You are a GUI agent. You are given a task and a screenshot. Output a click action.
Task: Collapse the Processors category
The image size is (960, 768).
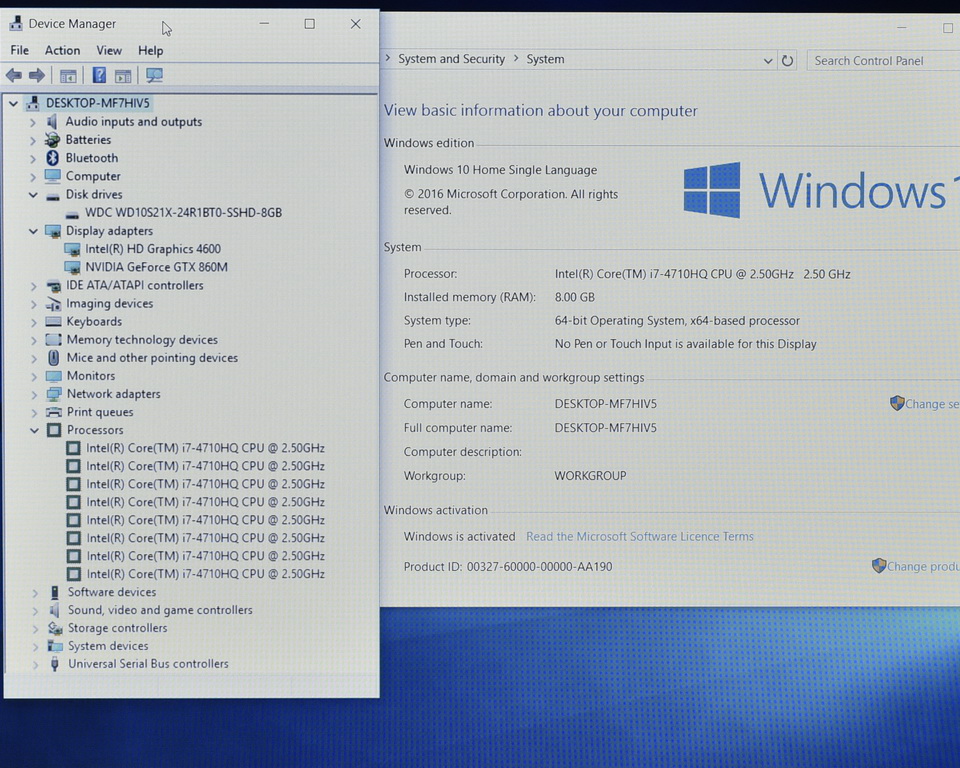click(34, 430)
